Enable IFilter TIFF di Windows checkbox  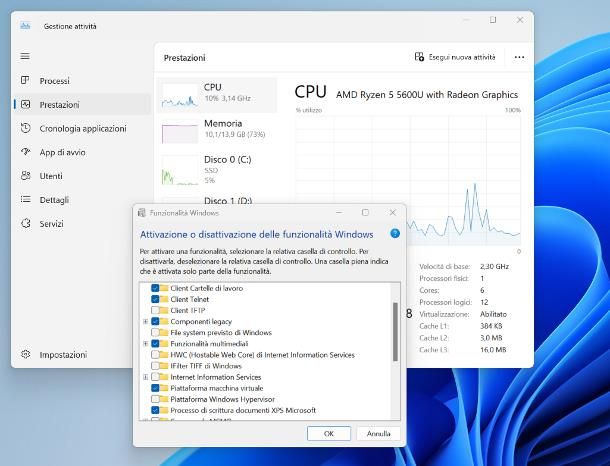point(155,366)
